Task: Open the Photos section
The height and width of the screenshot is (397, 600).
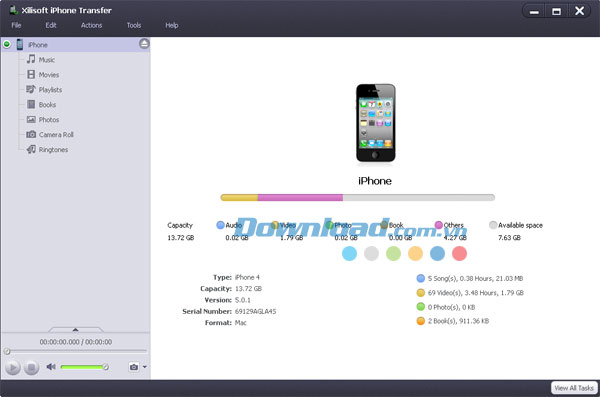Action: pos(49,119)
